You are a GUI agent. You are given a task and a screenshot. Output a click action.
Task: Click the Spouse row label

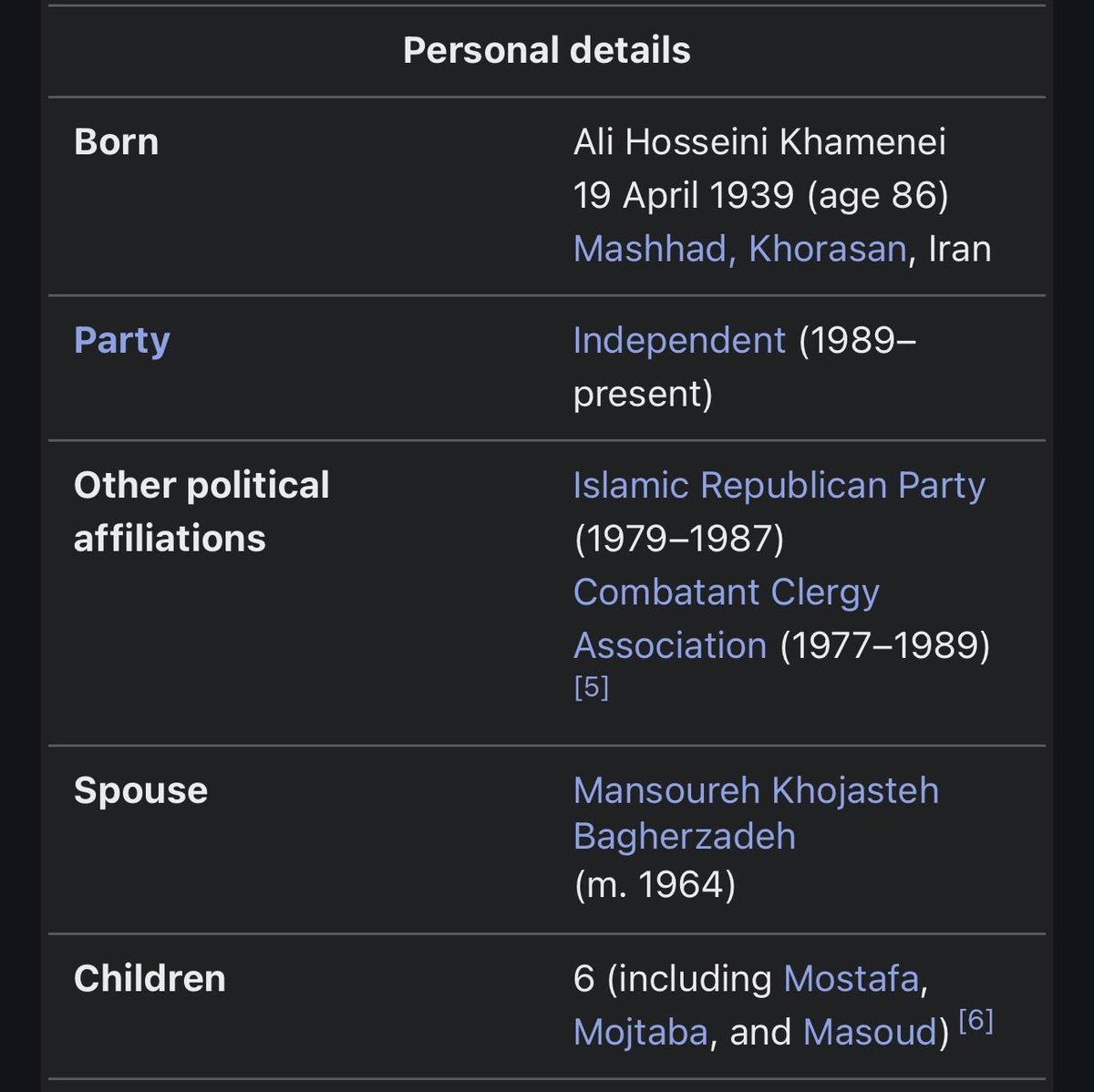[140, 790]
